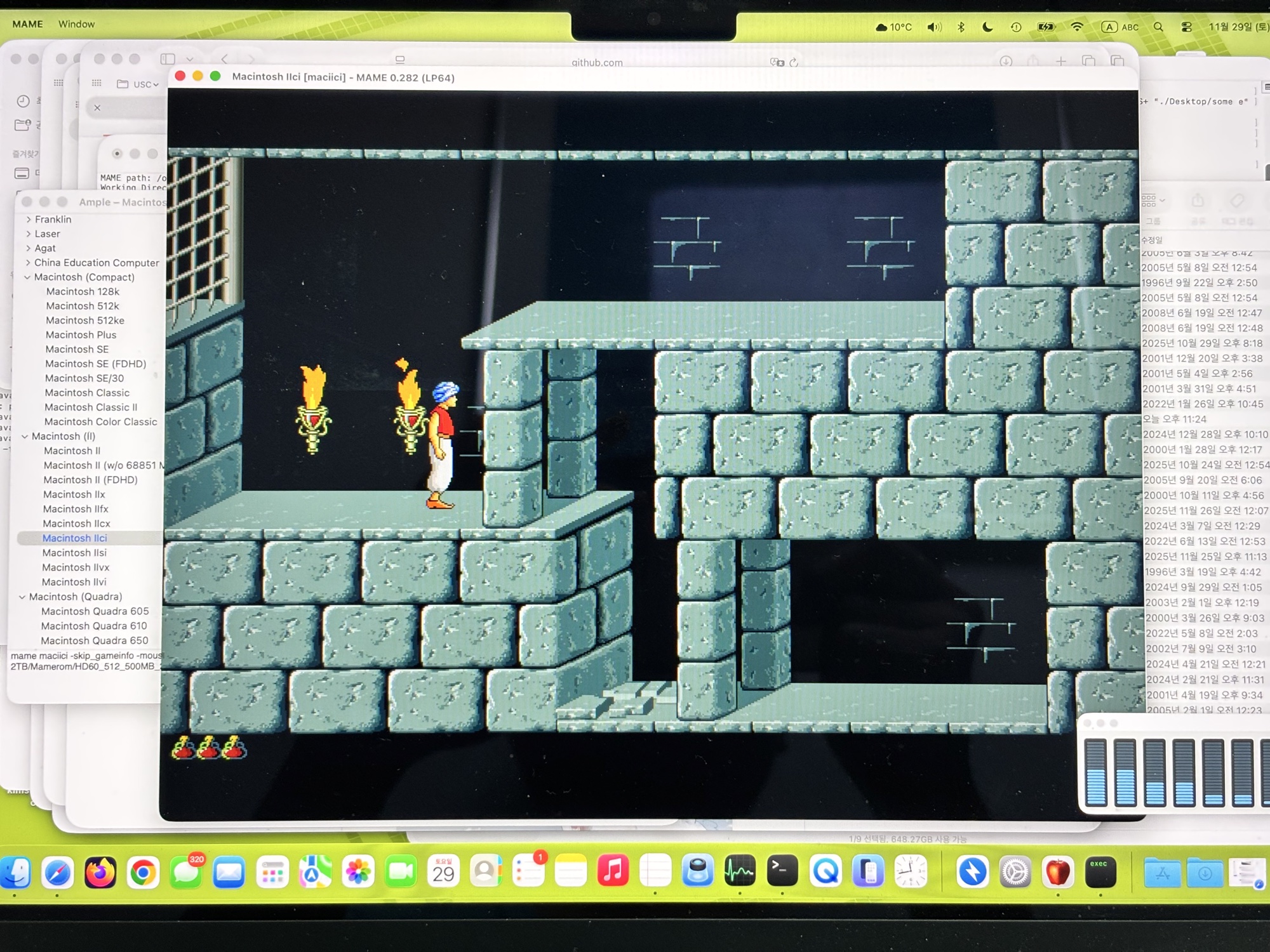This screenshot has height=952, width=1270.
Task: Collapse the Macintosh (Quadra) group
Action: click(x=22, y=597)
